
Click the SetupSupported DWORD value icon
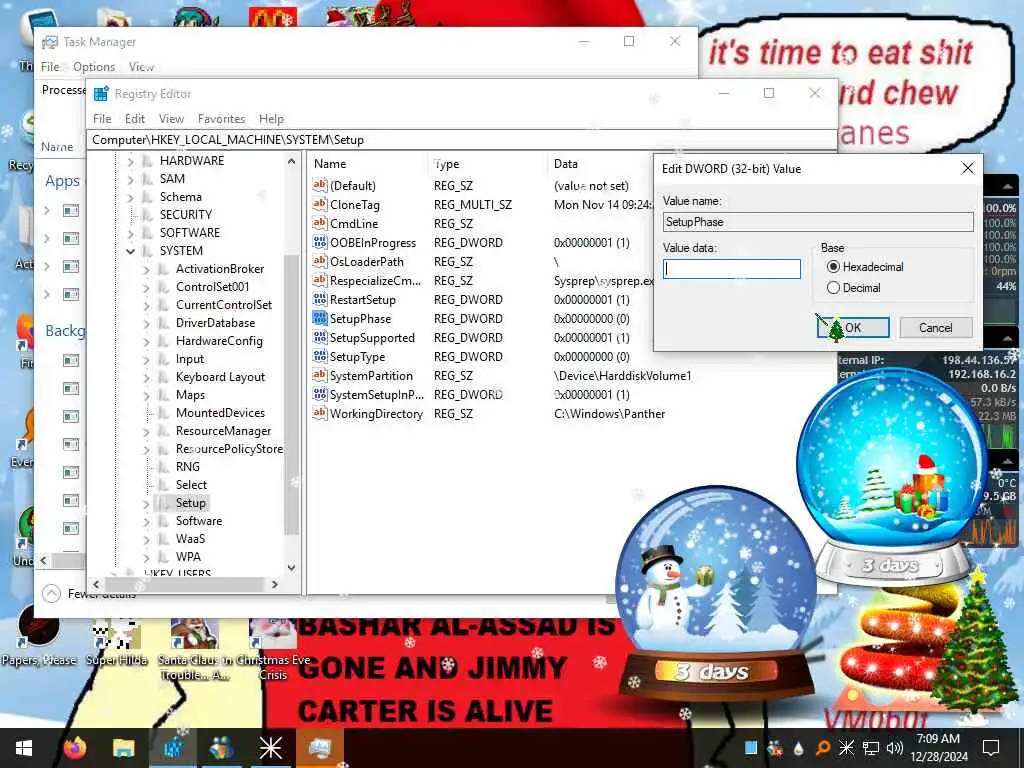[319, 337]
